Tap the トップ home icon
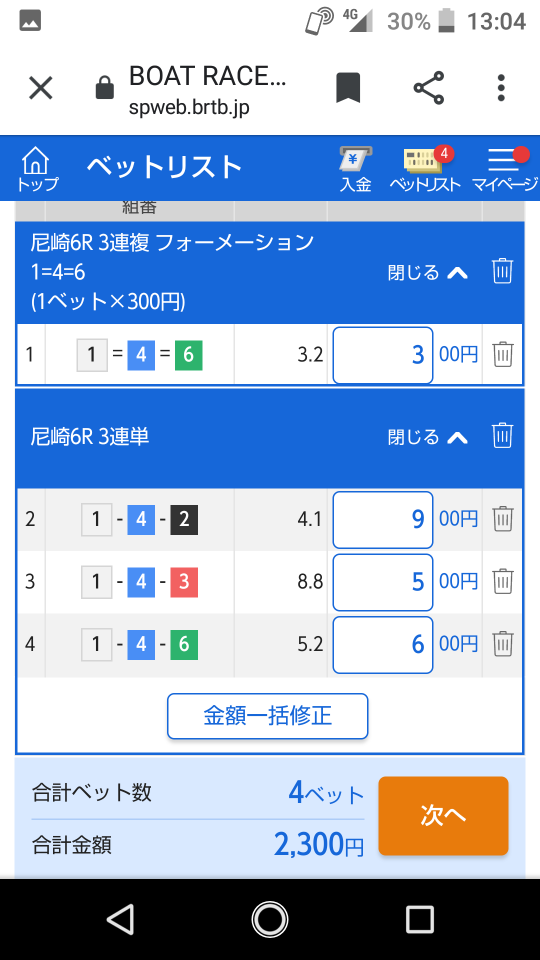This screenshot has height=960, width=540. click(37, 169)
